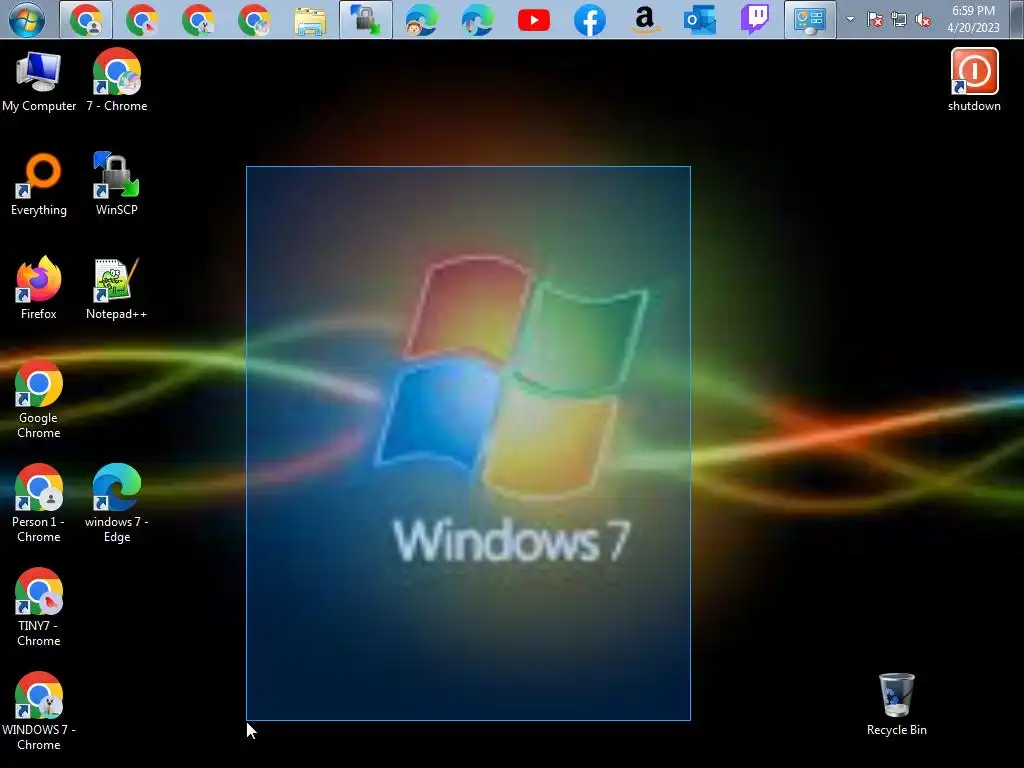Screen dimensions: 1024x768
Task: Open File Explorer from the taskbar
Action: point(310,20)
